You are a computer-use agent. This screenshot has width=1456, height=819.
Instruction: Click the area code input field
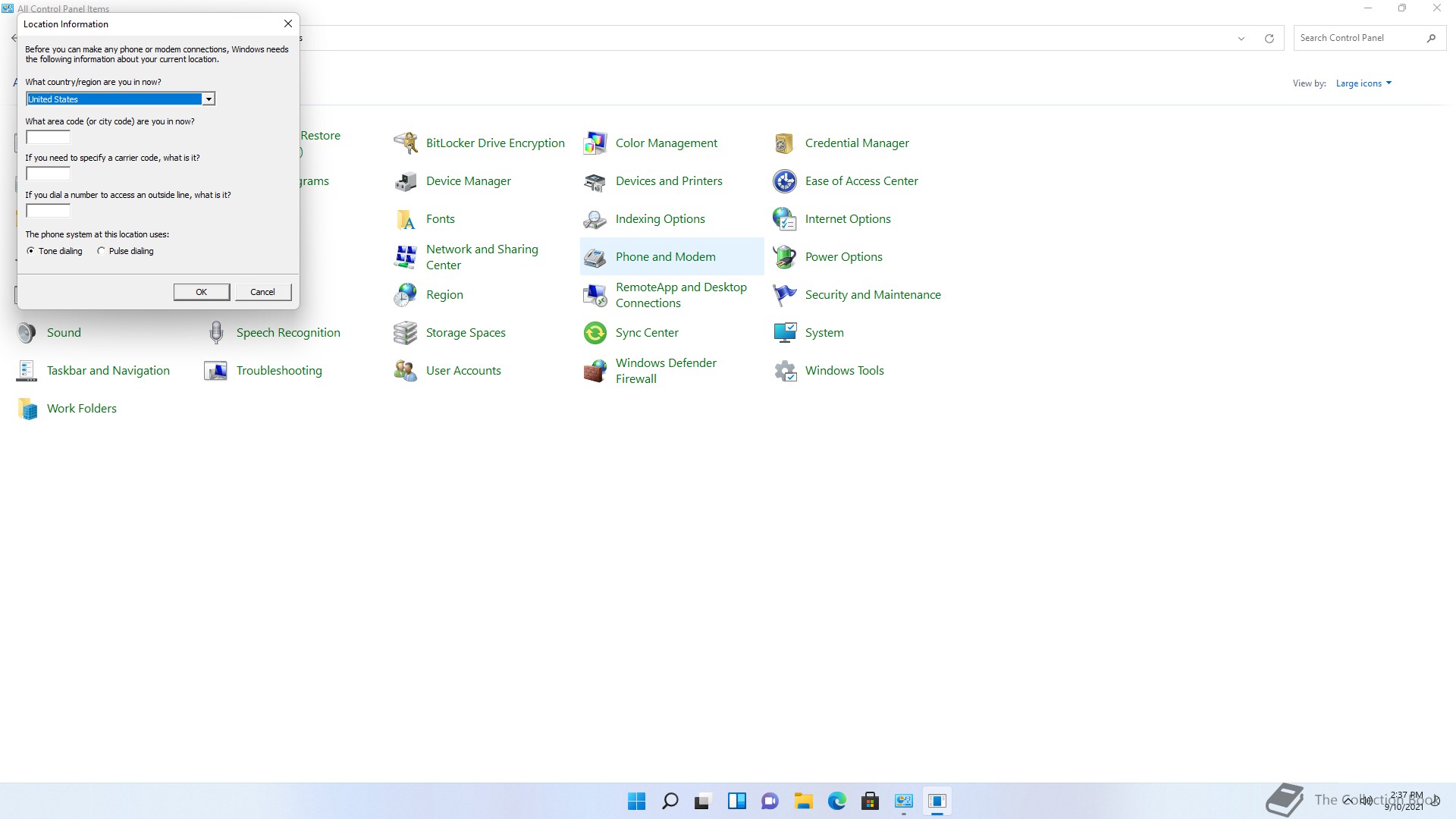click(x=48, y=137)
